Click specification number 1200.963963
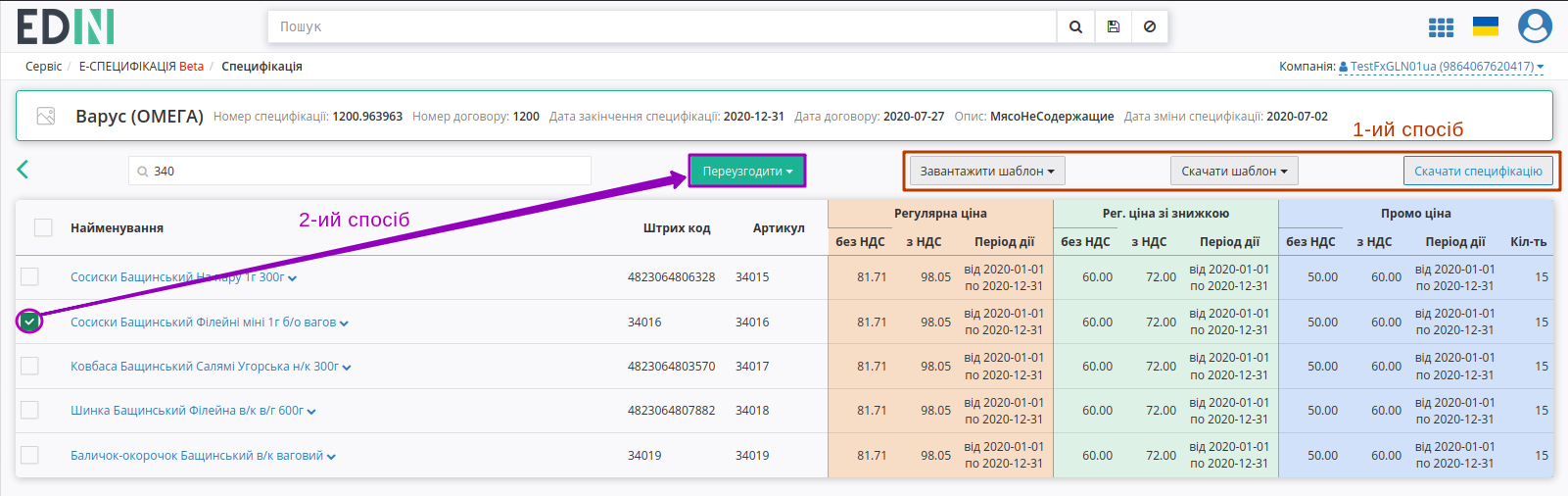1568x496 pixels. [x=367, y=116]
